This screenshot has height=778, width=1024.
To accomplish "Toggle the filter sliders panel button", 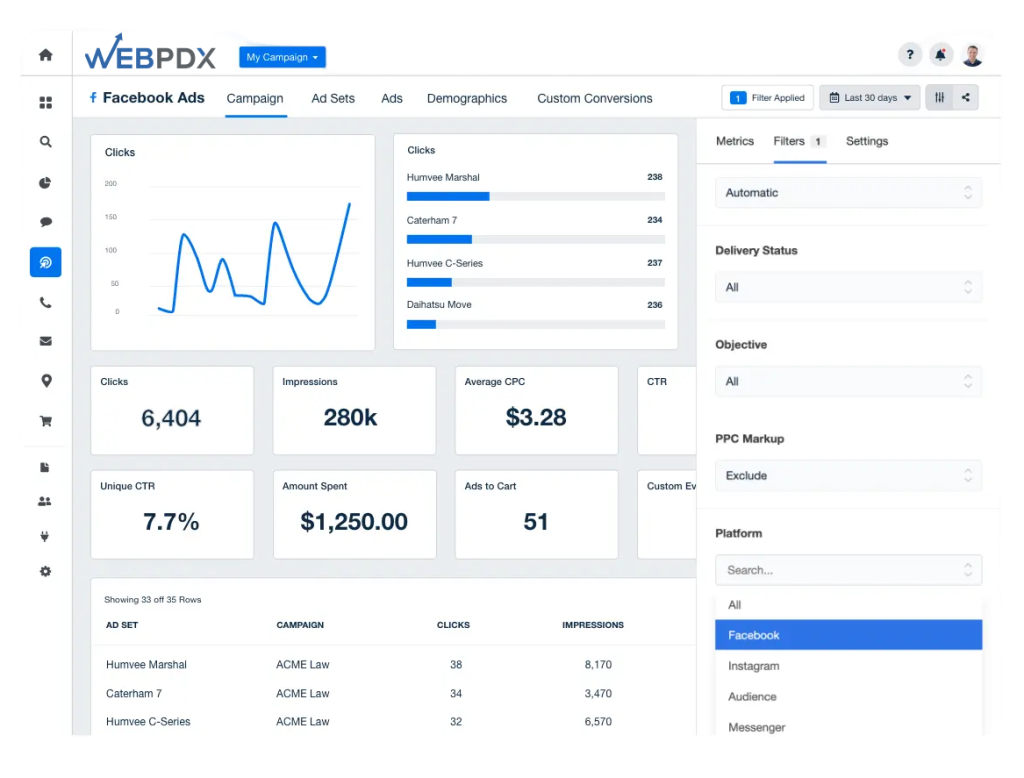I will (939, 98).
